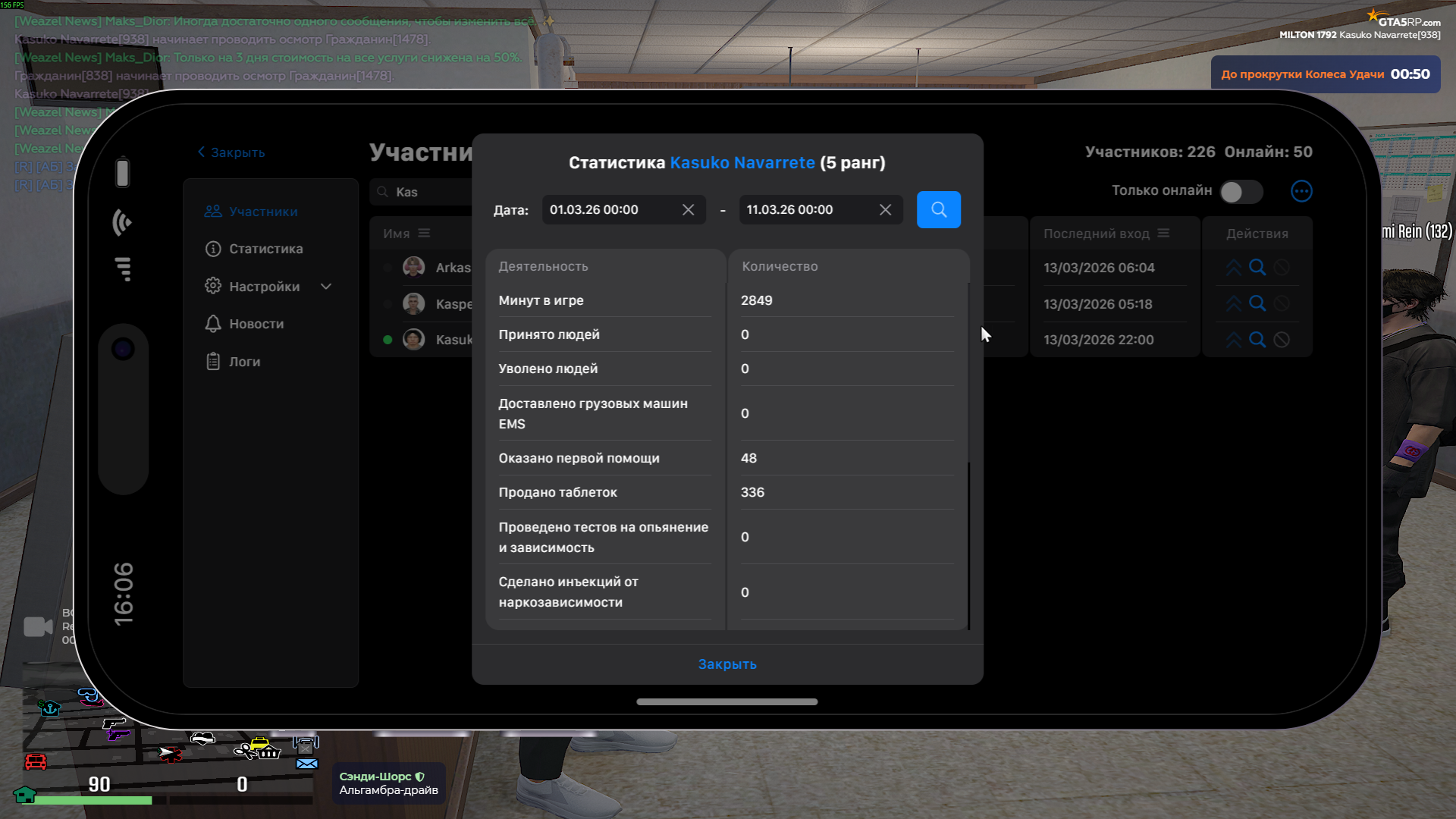Open statistics magnifier for 13/03/2026 06:04 row

(1257, 268)
